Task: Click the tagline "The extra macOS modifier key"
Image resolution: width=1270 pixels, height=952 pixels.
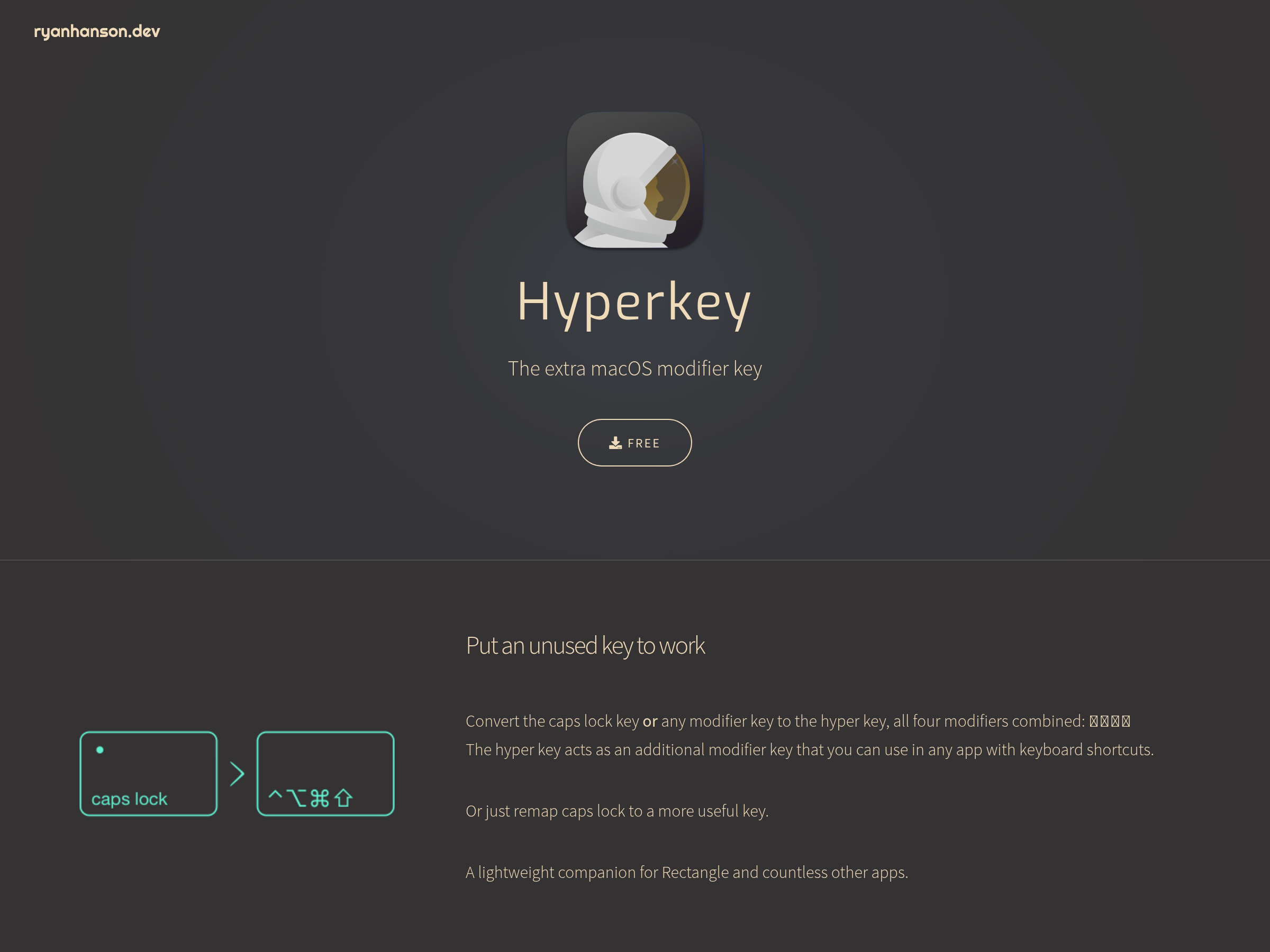Action: pos(634,369)
